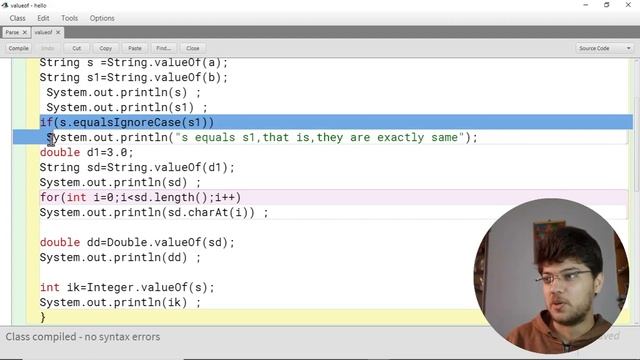This screenshot has height=360, width=640.
Task: Click the BlueJ app icon in title bar
Action: point(5,5)
